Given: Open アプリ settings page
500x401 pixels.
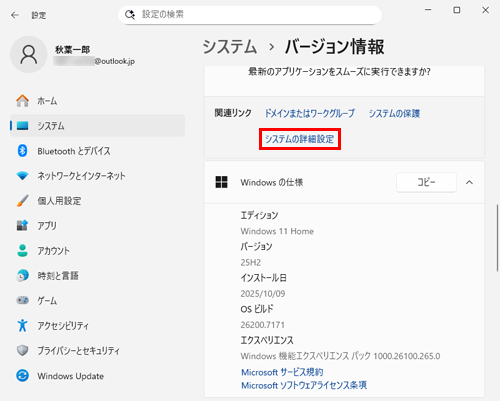Looking at the screenshot, I should (x=97, y=226).
